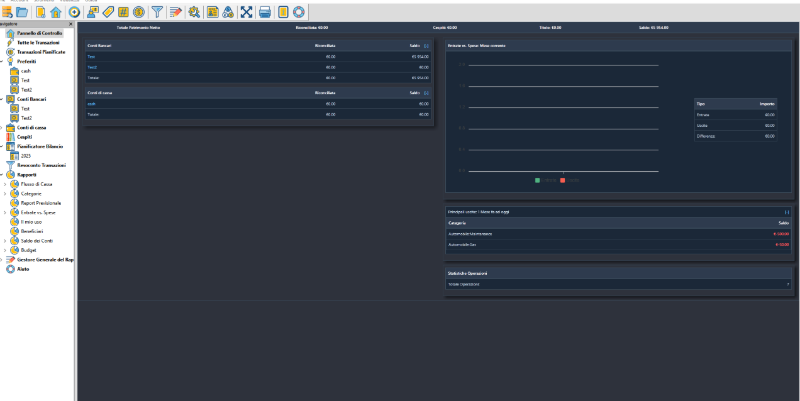Close the Navigator panel
Viewport: 800px width, 401px height.
pyautogui.click(x=71, y=24)
